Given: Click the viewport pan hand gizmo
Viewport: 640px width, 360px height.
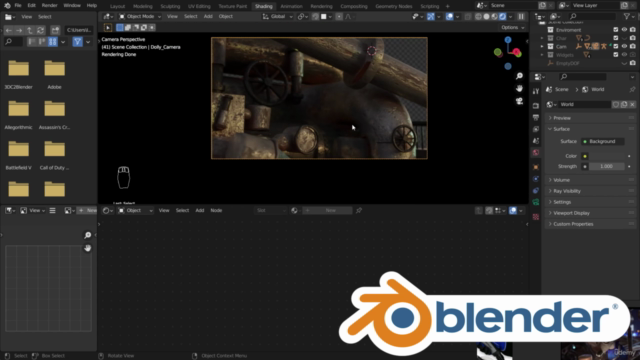Looking at the screenshot, I should 519,88.
